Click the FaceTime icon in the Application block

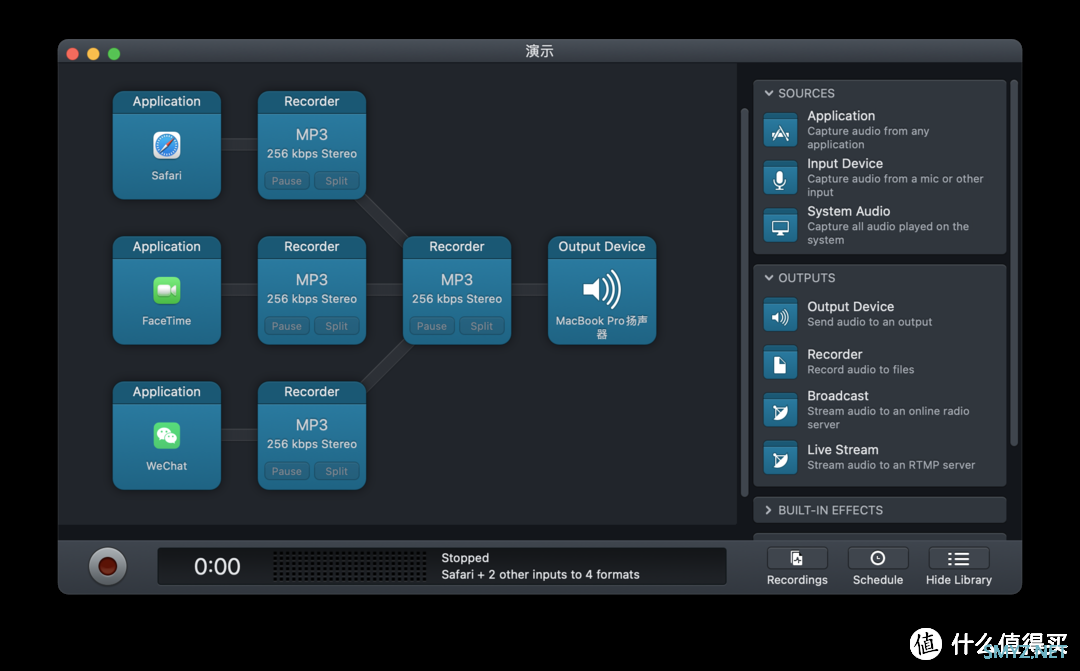click(167, 291)
